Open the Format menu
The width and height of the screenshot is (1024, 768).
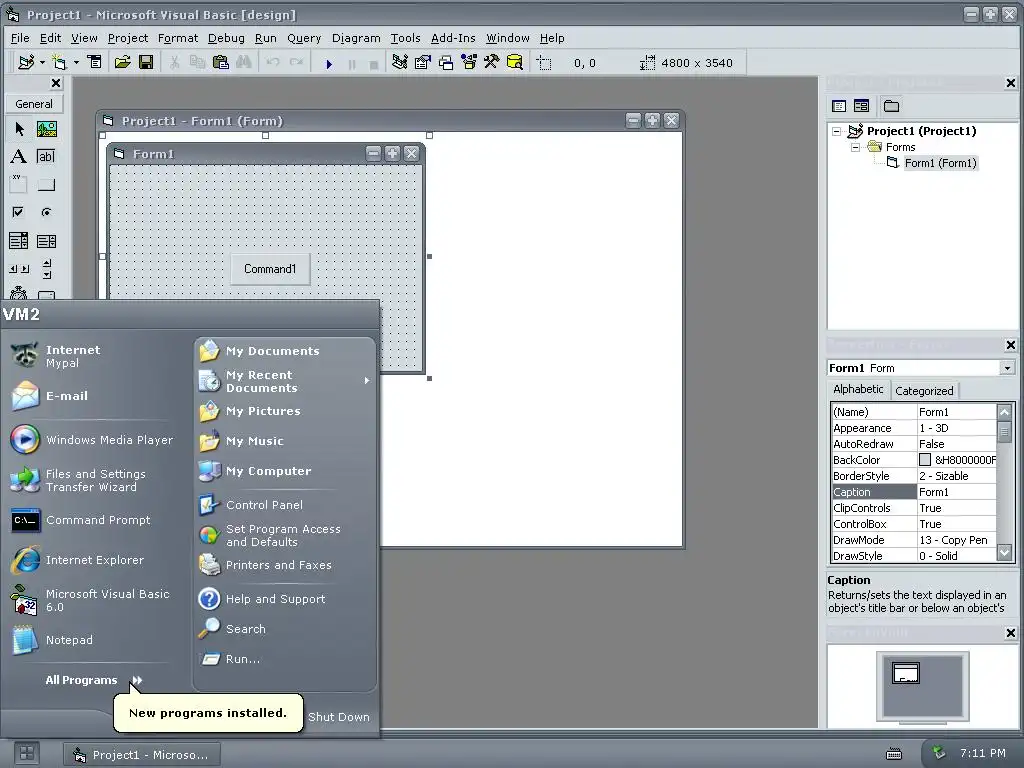tap(178, 38)
